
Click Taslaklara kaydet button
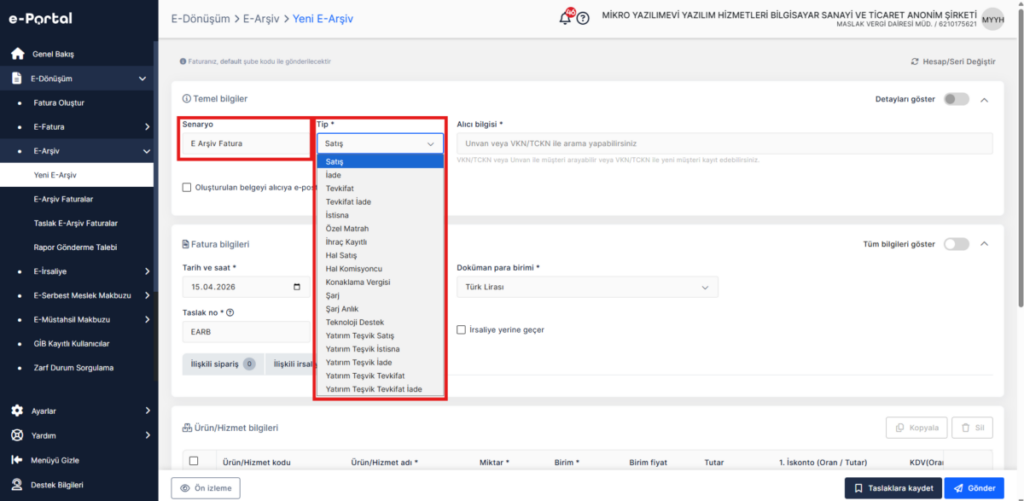893,488
